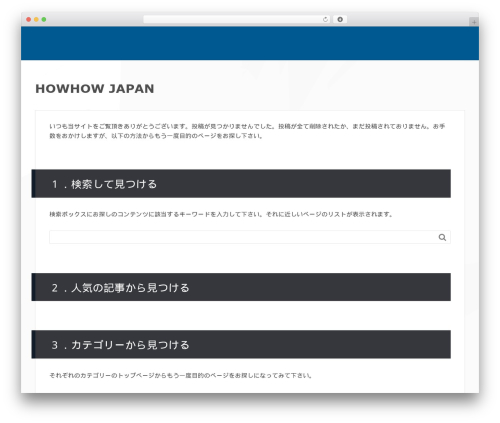Click the yellow minimize window button
Screen dimensions: 500x423
tap(36, 19)
